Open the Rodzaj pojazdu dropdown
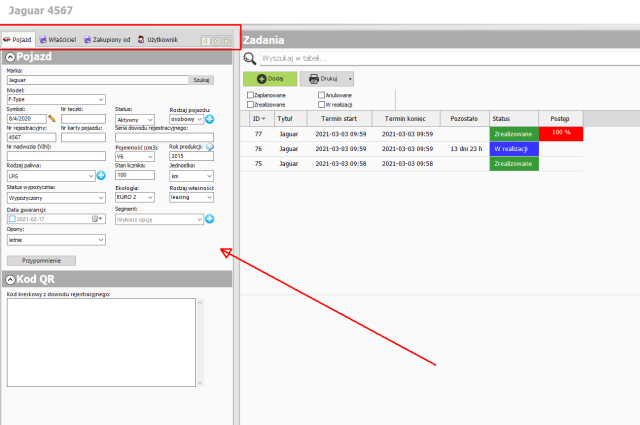This screenshot has height=425, width=640. click(x=187, y=119)
